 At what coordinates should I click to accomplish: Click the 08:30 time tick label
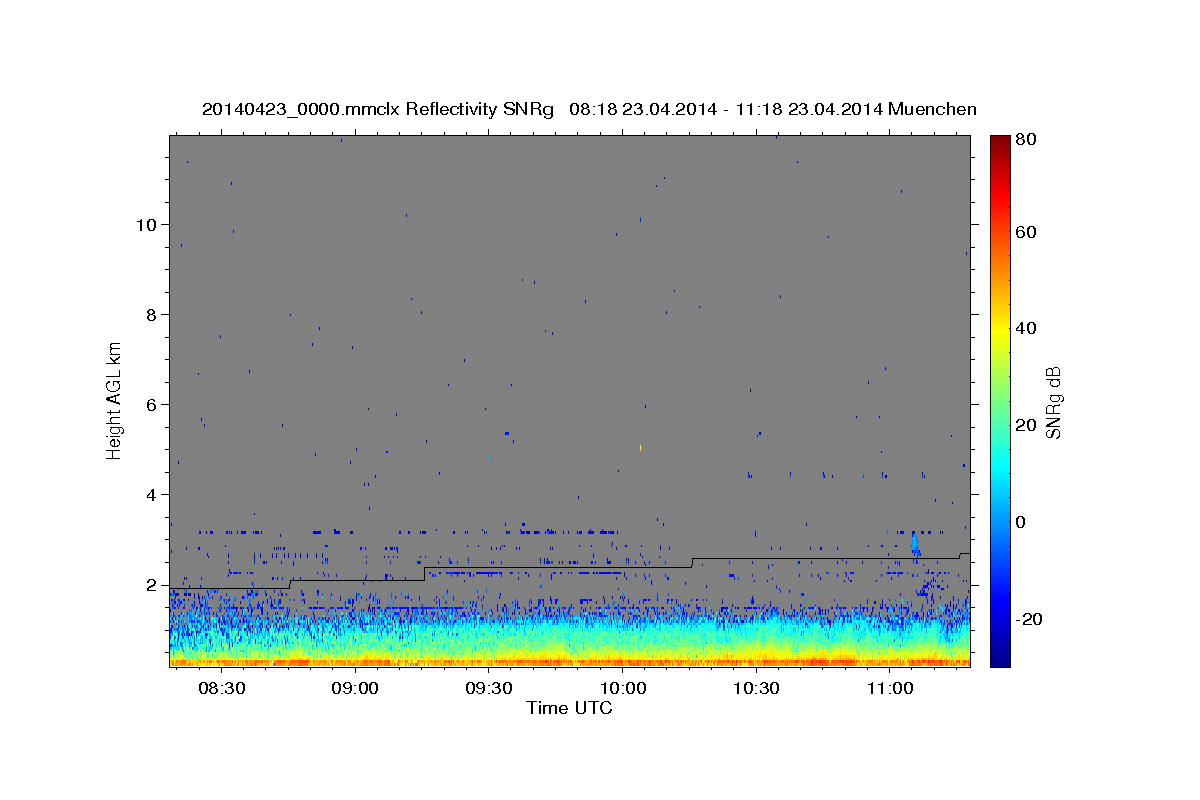click(222, 689)
